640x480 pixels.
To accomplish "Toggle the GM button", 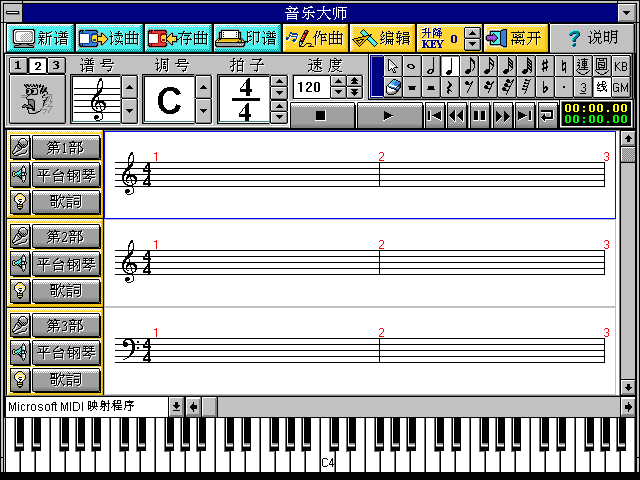I will pos(620,87).
